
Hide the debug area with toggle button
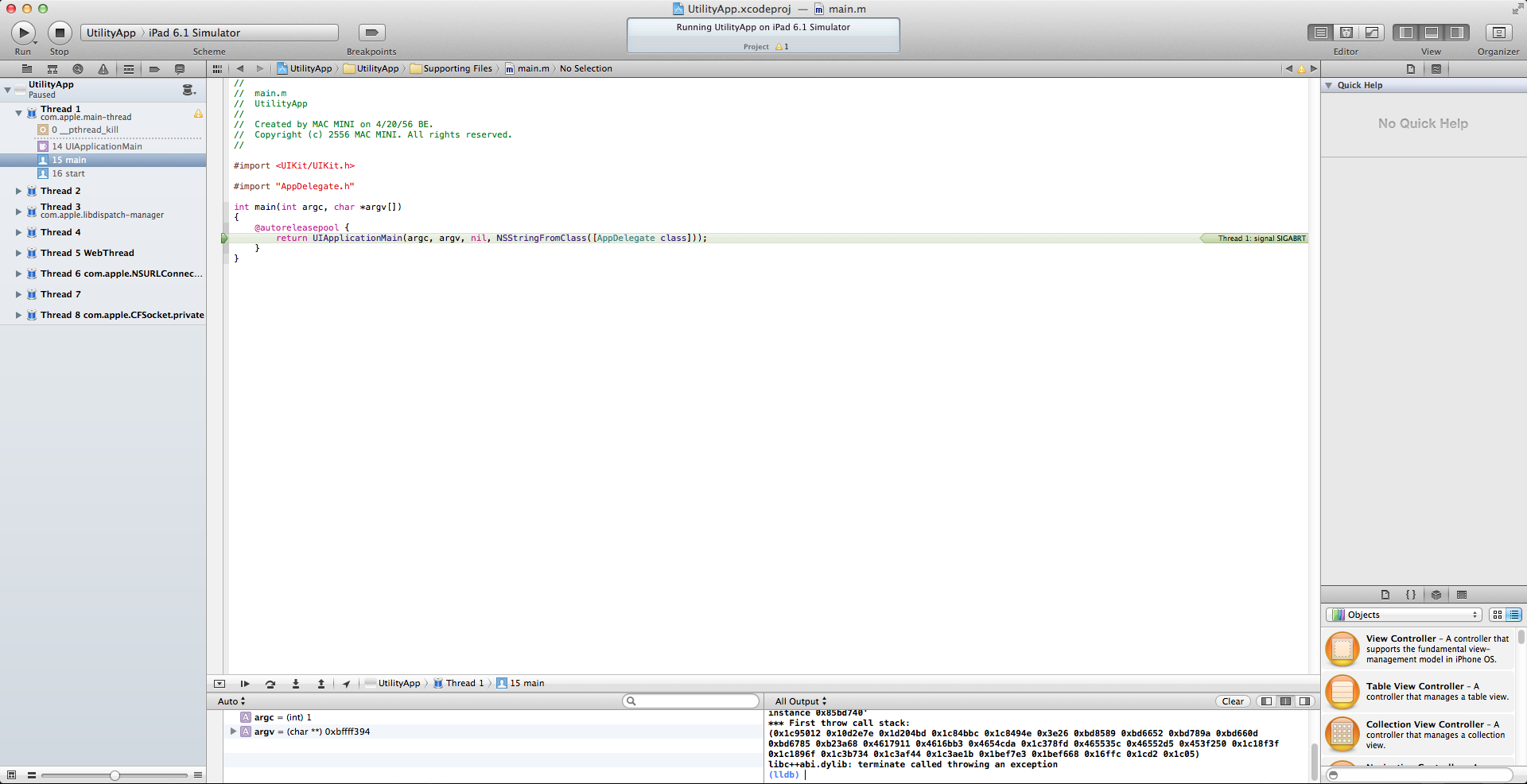[x=220, y=684]
